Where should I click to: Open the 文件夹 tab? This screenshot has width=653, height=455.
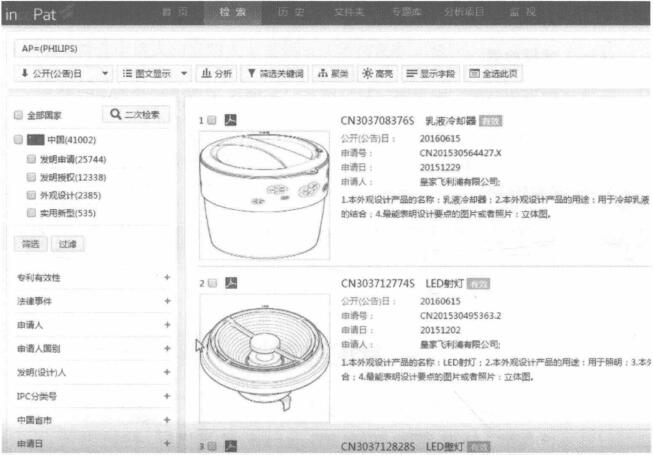[349, 12]
